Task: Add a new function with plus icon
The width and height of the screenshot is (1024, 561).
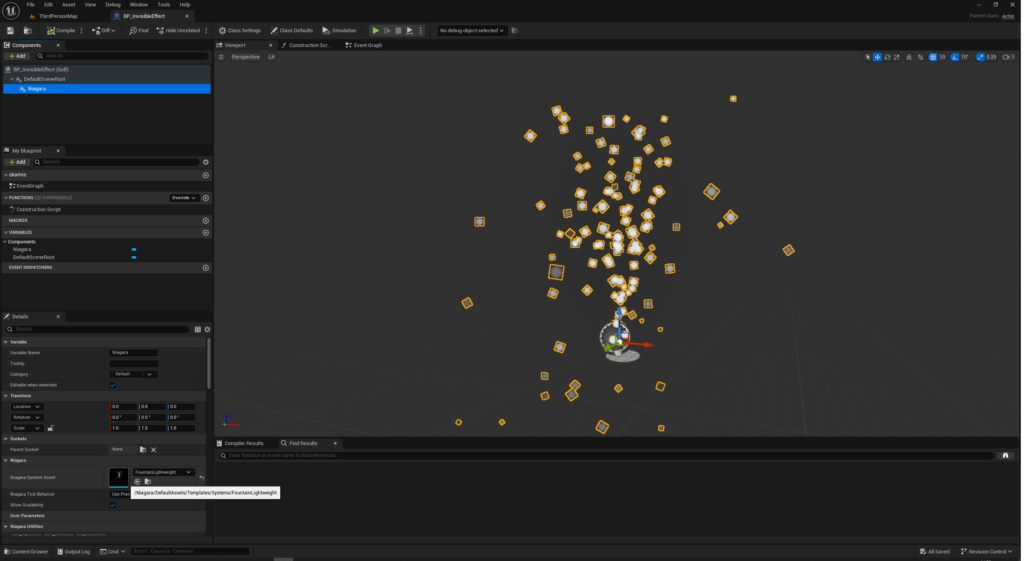Action: click(x=206, y=198)
